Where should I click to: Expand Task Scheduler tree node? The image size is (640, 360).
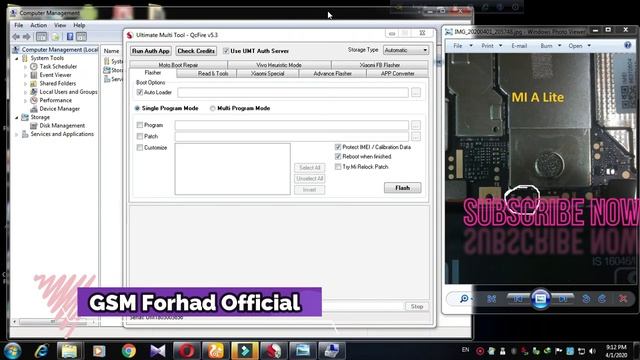(25, 67)
